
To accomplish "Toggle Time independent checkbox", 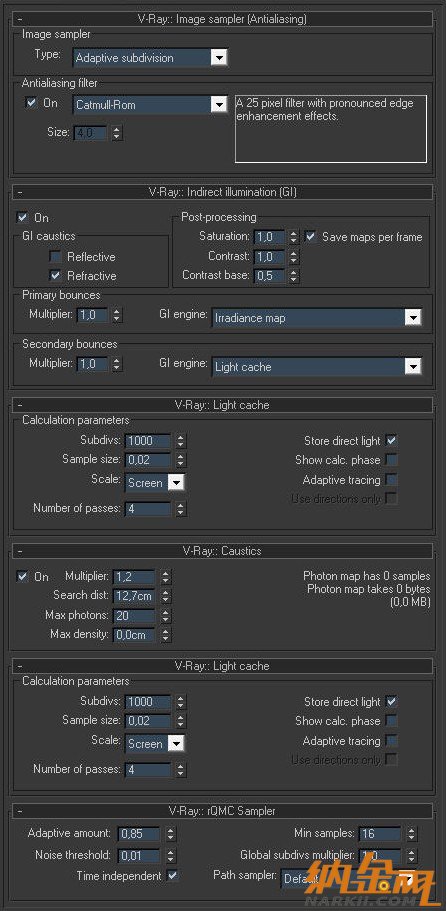I will coord(172,874).
